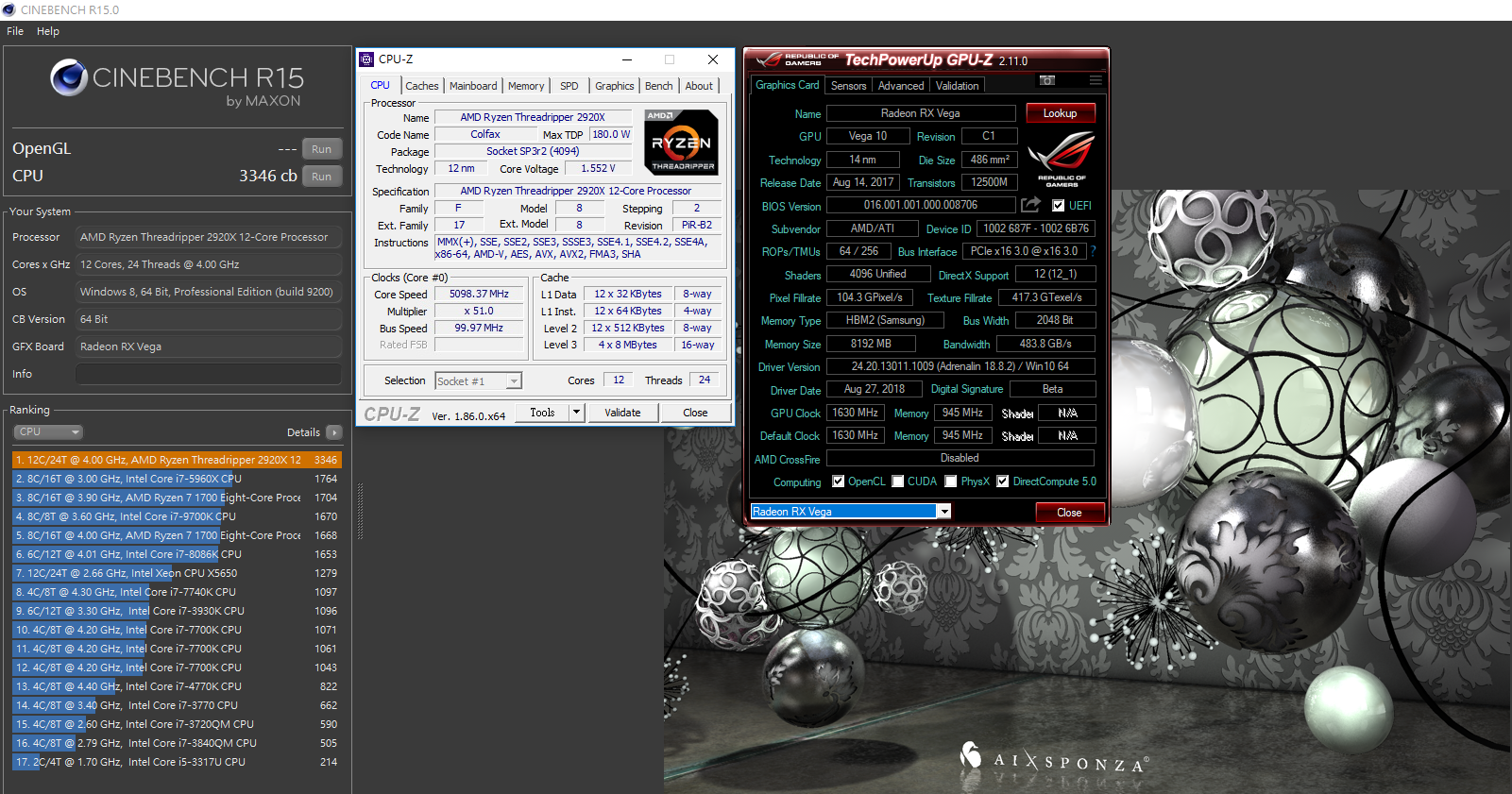Select i7-8086K ranking row
Screen dimensions: 1512x794
coord(177,554)
